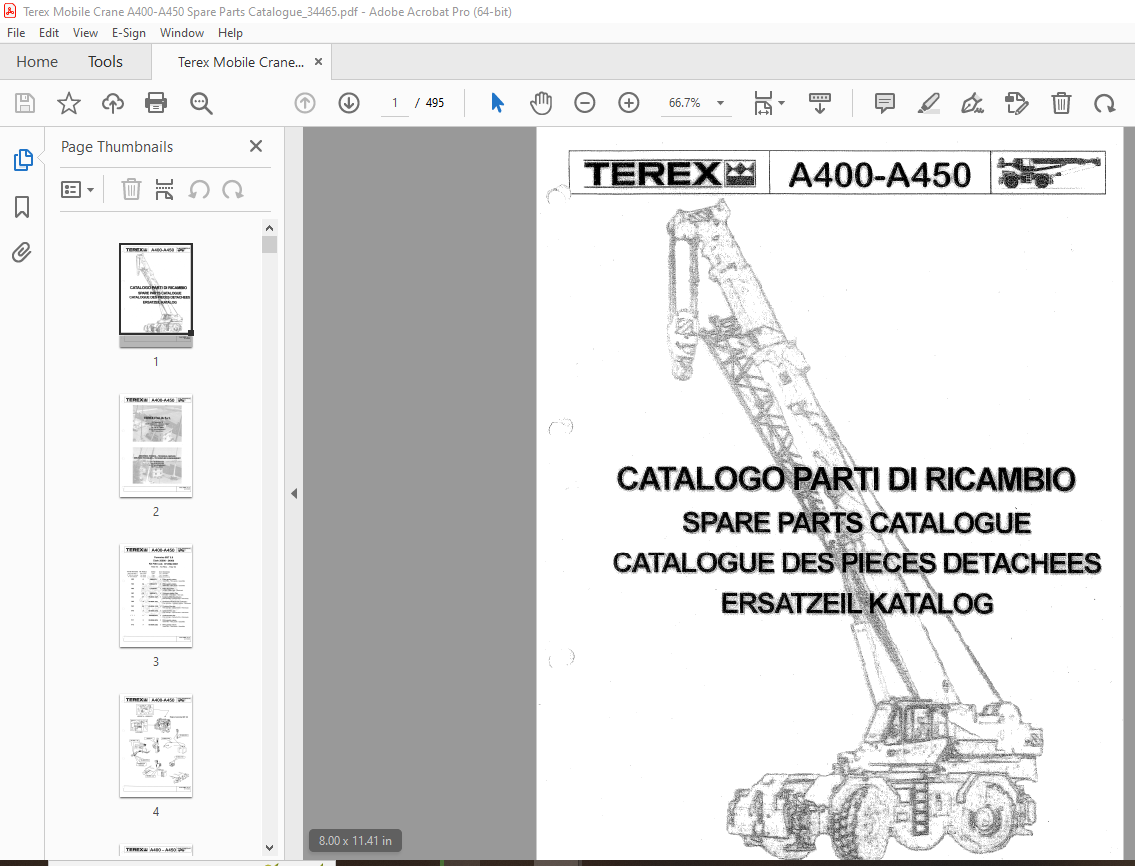This screenshot has height=866, width=1135.
Task: Collapse the left navigation pane arrow
Action: (x=294, y=493)
